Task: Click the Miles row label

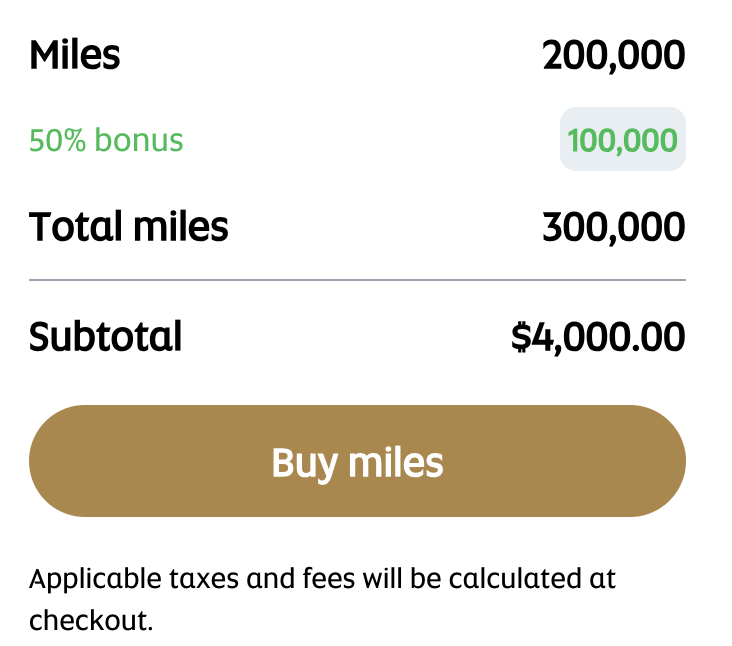Action: (74, 55)
